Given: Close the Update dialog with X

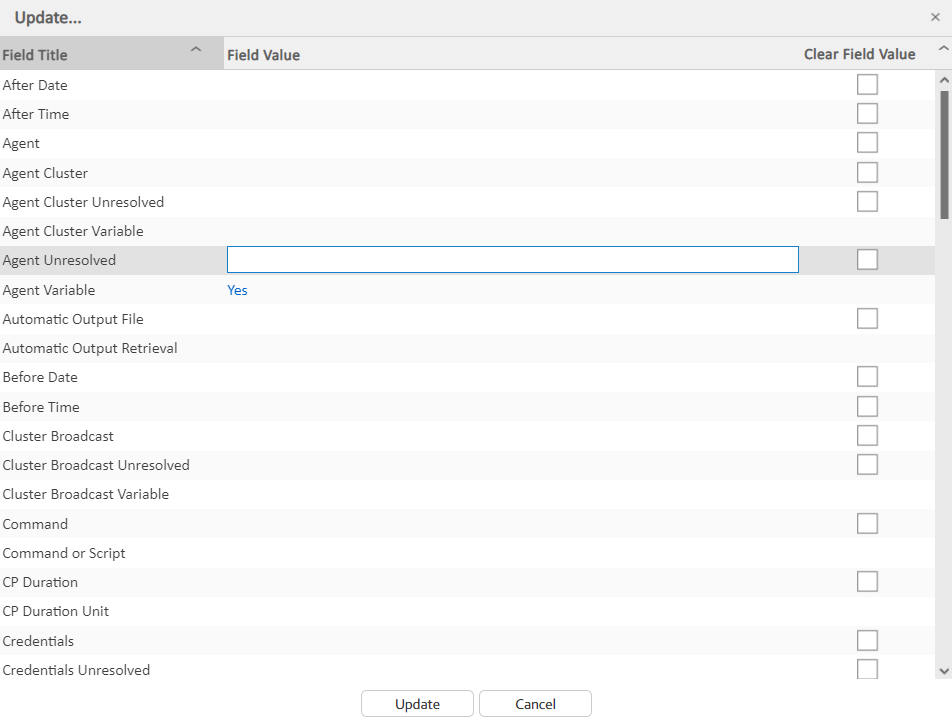Looking at the screenshot, I should [935, 17].
